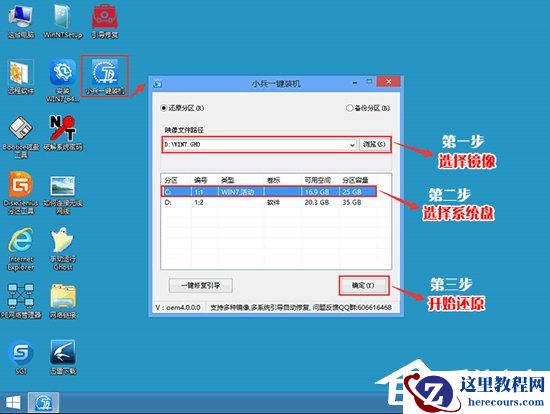
Task: Open the network links folder icon
Action: click(x=63, y=301)
